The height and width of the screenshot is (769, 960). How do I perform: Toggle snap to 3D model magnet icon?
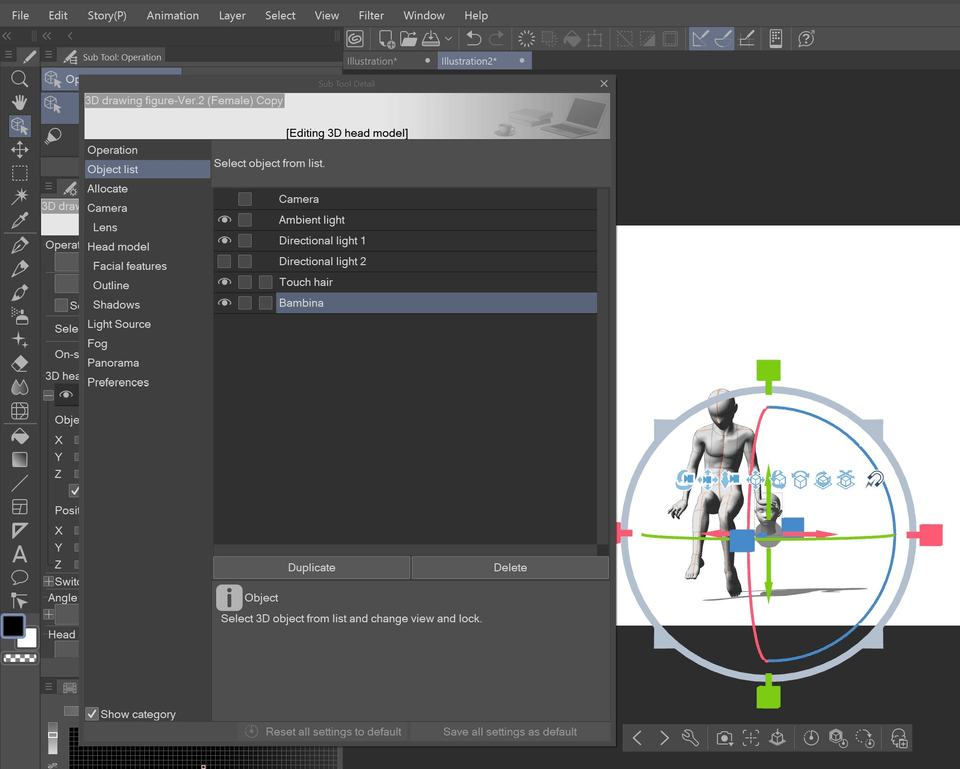(x=874, y=479)
